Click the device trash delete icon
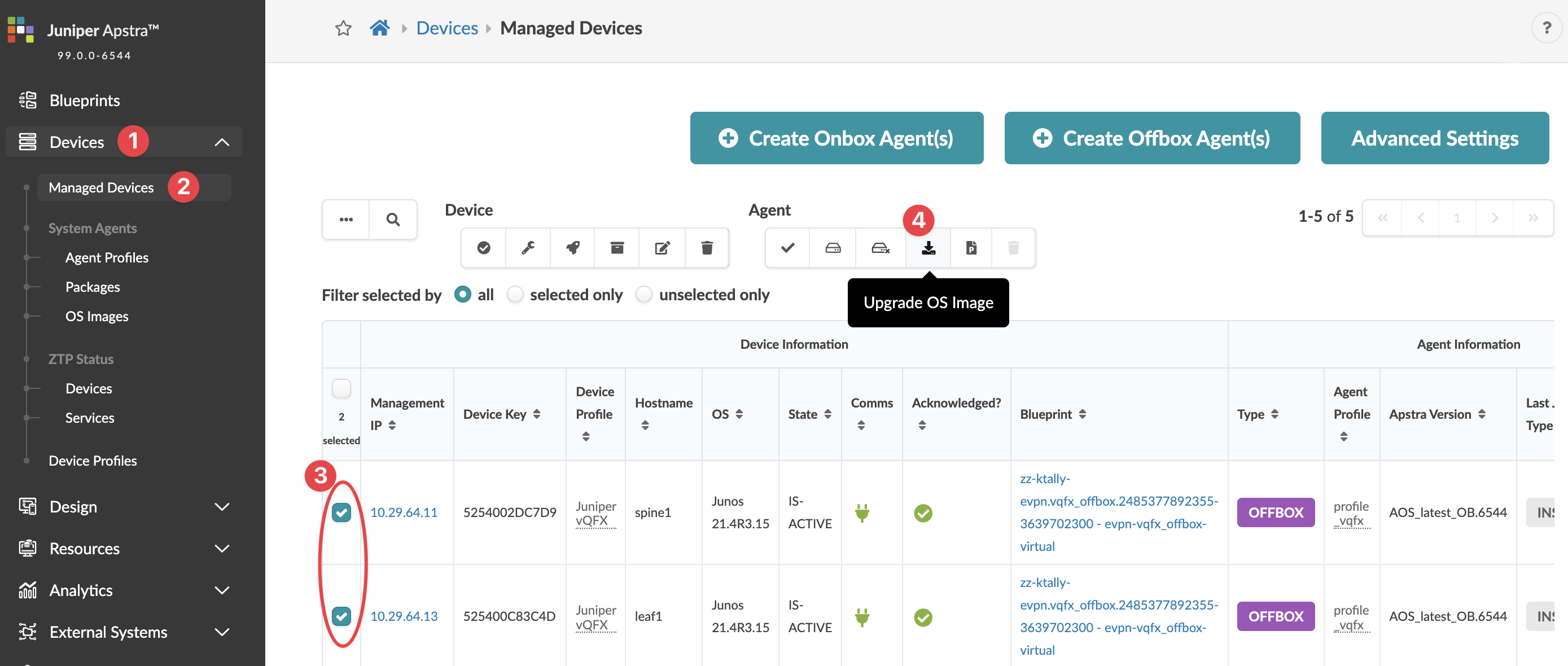This screenshot has height=666, width=1568. pos(706,248)
